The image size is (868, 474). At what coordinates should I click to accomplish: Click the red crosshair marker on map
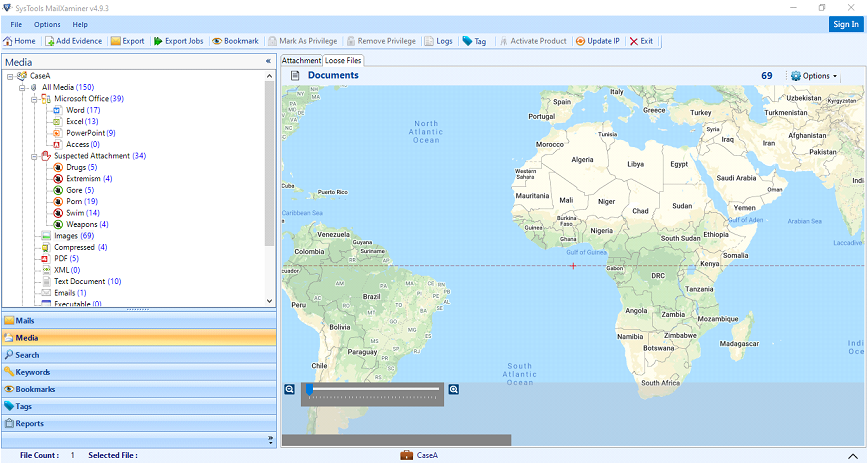tap(573, 266)
